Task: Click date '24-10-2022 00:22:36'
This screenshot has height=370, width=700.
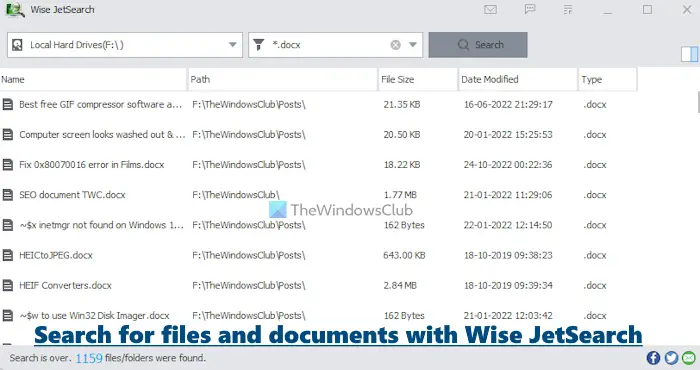Action: point(508,165)
